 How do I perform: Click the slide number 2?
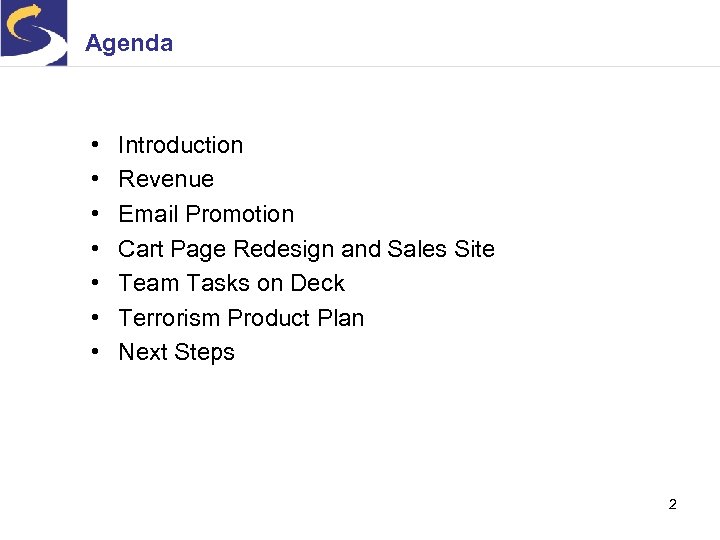point(672,504)
